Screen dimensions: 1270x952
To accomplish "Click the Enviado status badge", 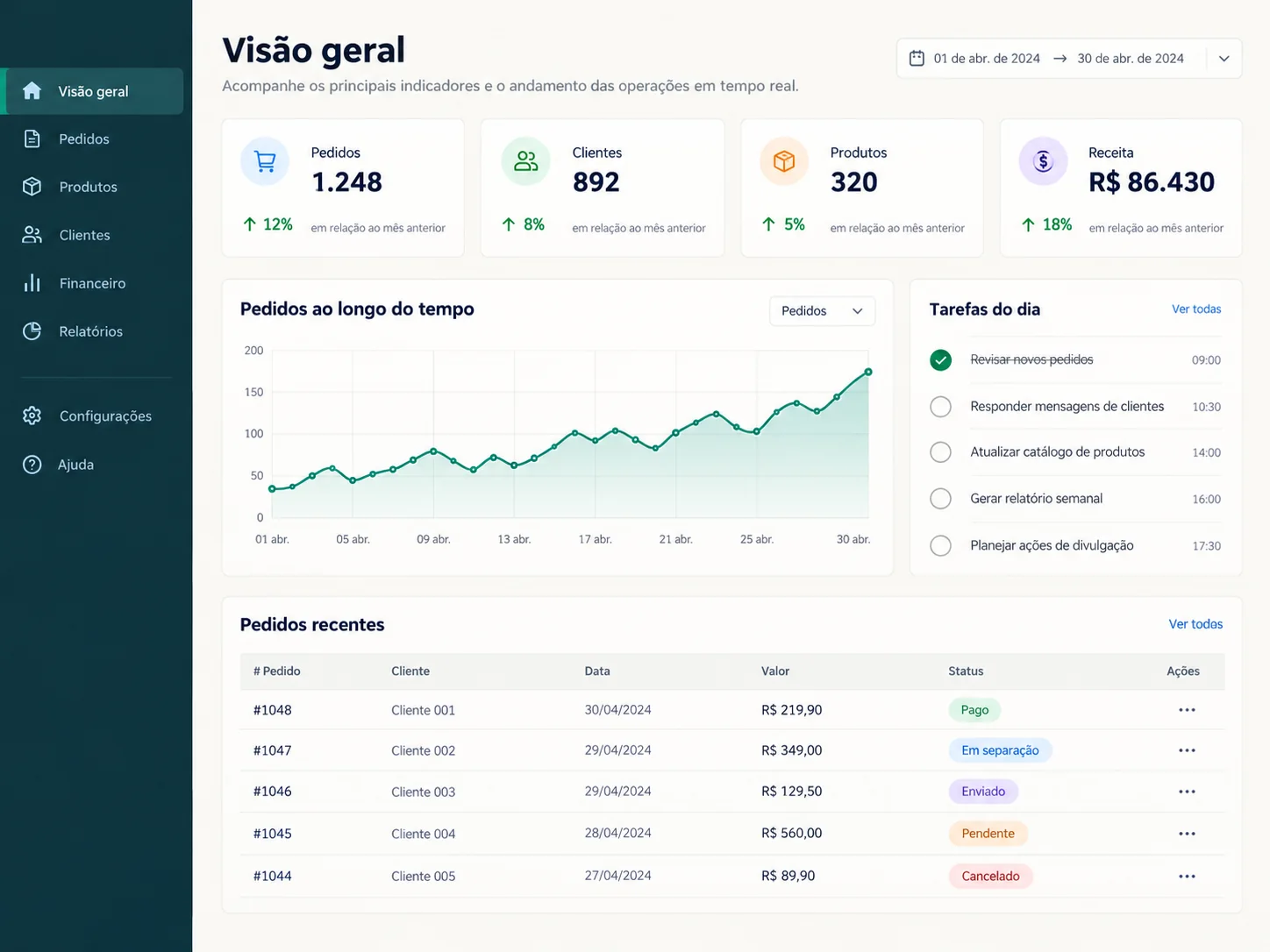I will (983, 792).
